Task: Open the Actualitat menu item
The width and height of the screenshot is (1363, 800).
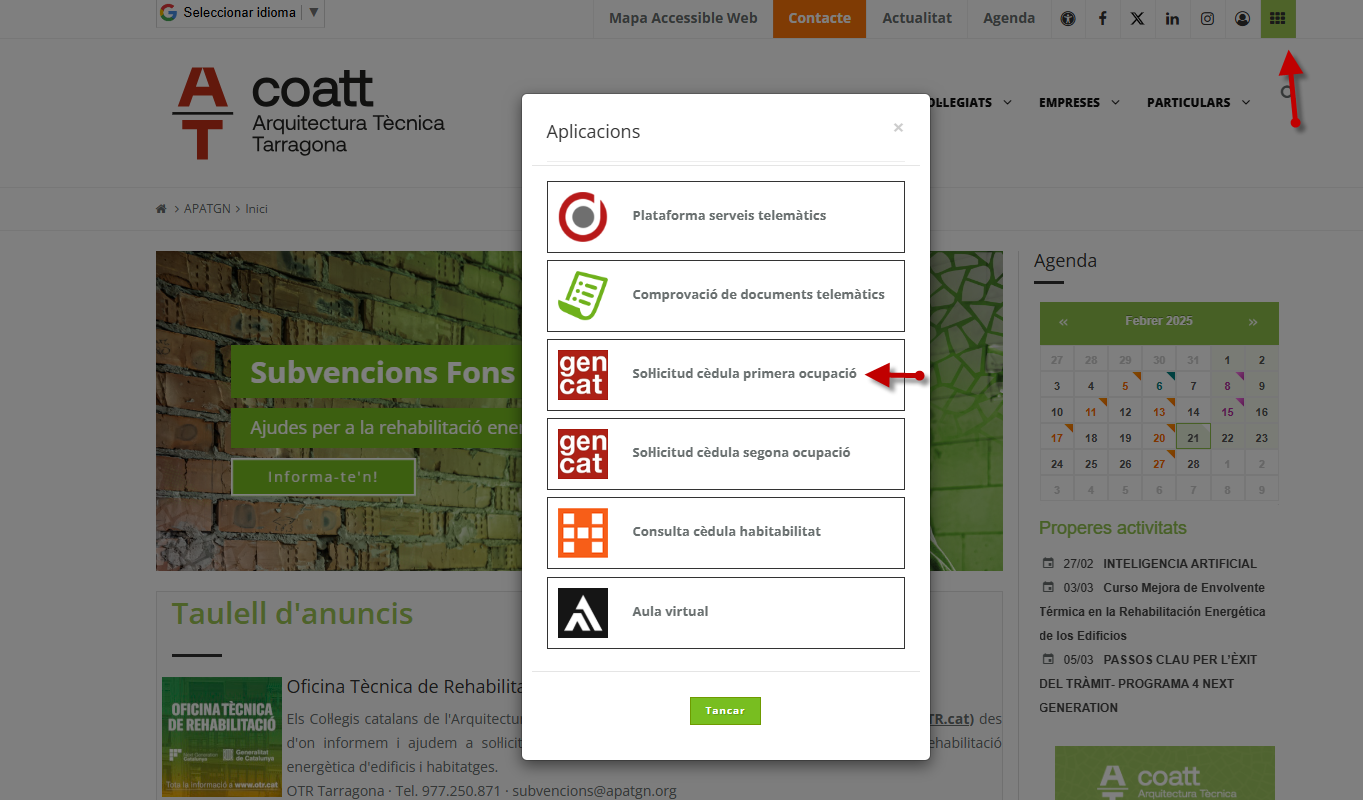Action: pos(916,18)
